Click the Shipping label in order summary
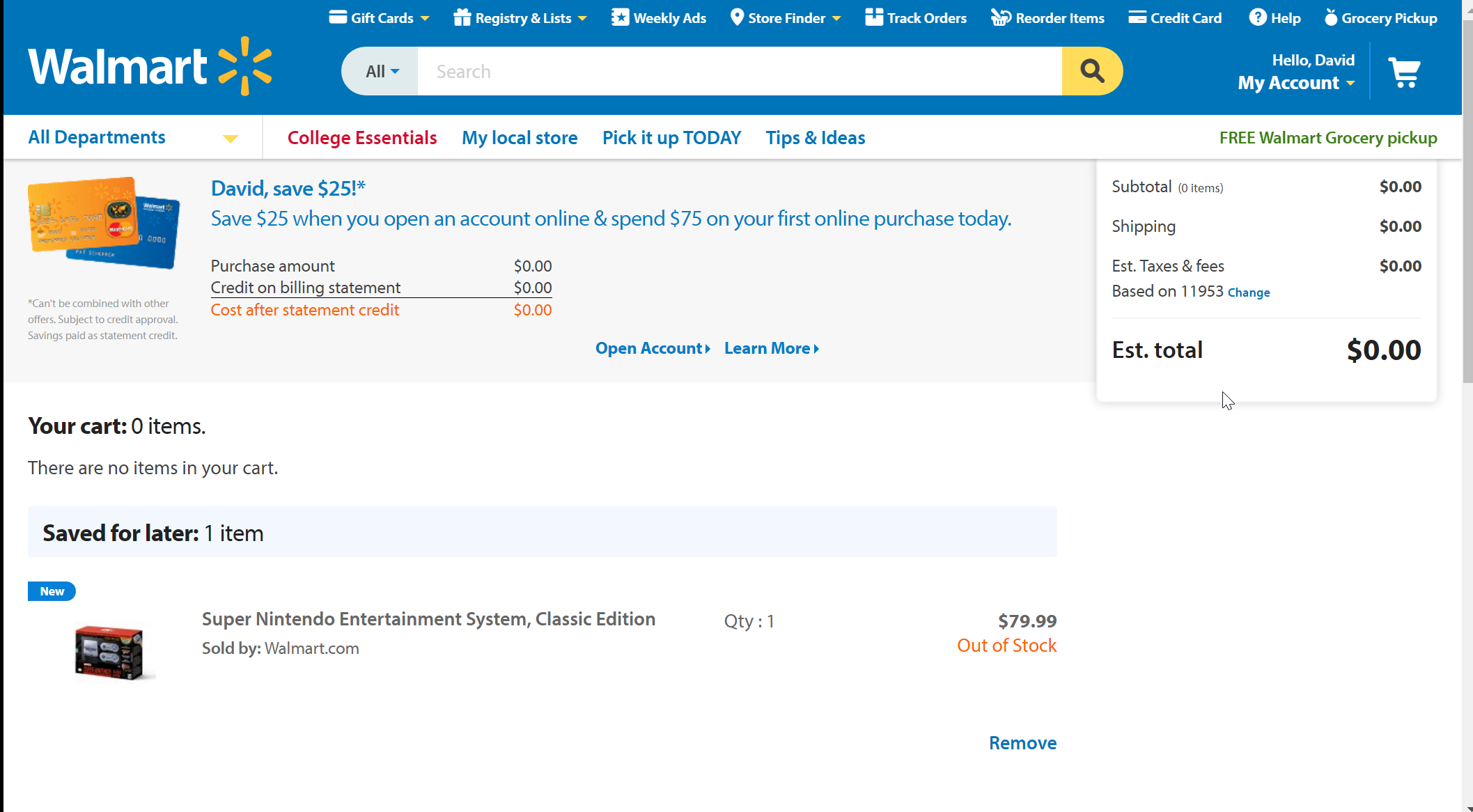The image size is (1473, 812). (1144, 226)
